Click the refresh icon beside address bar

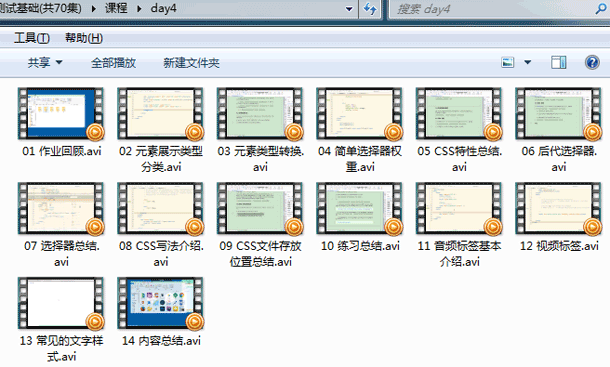point(370,9)
